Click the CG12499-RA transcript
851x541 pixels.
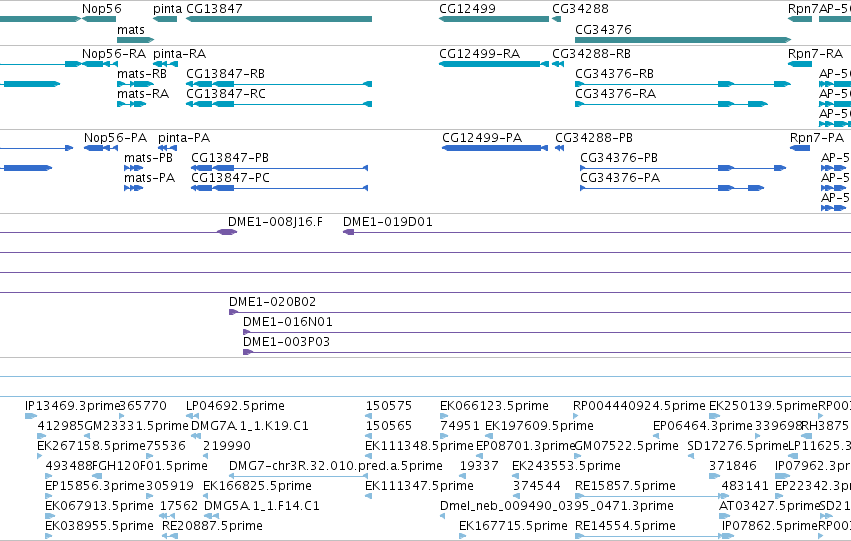(x=494, y=64)
